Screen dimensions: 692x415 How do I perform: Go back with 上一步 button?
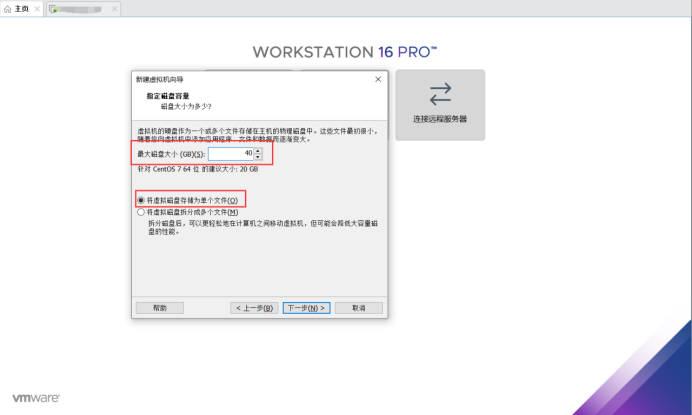click(x=254, y=308)
